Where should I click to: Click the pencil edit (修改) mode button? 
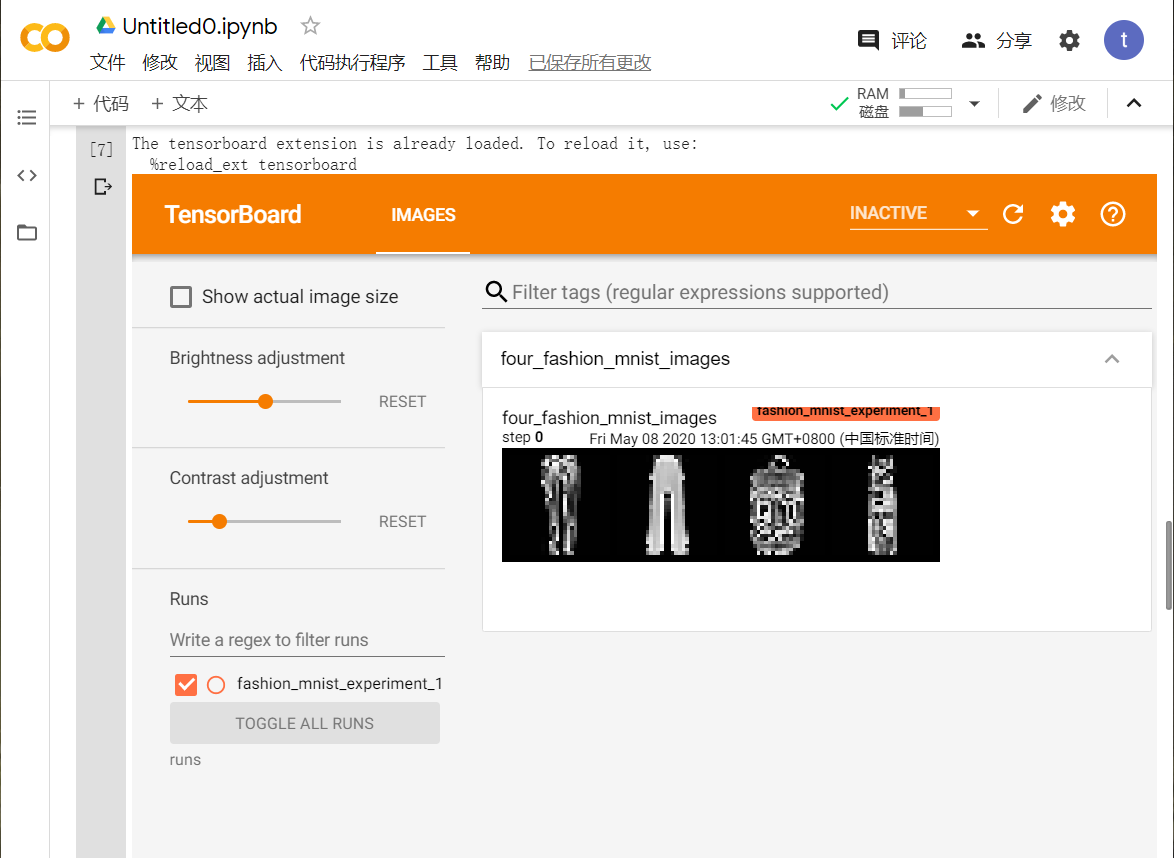click(x=1053, y=103)
